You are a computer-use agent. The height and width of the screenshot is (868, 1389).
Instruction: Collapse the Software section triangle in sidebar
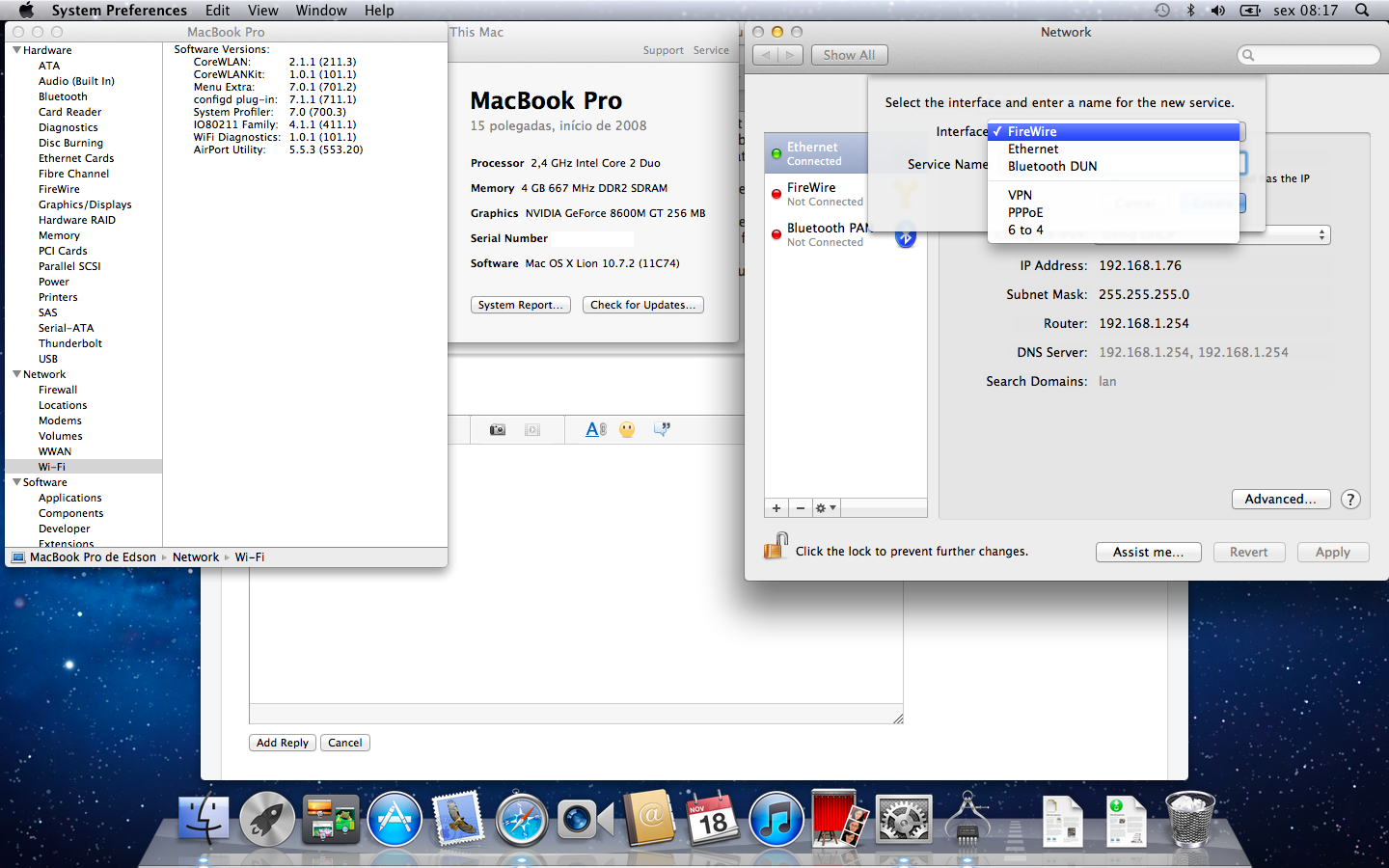16,482
